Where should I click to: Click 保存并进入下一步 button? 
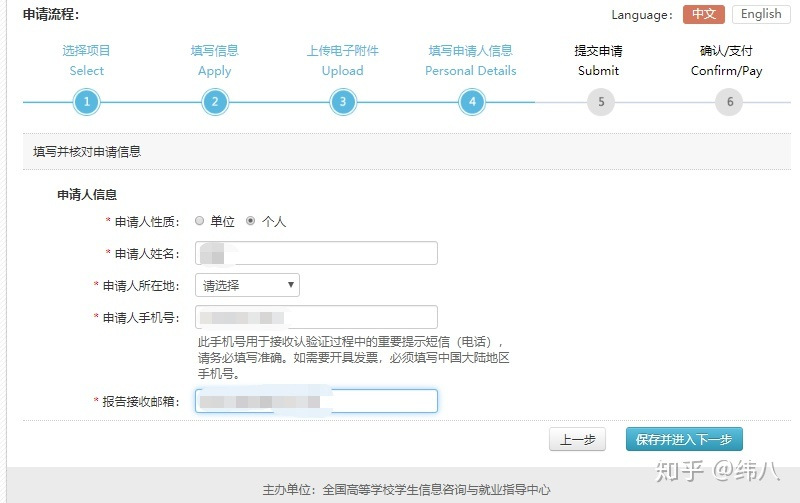(684, 439)
